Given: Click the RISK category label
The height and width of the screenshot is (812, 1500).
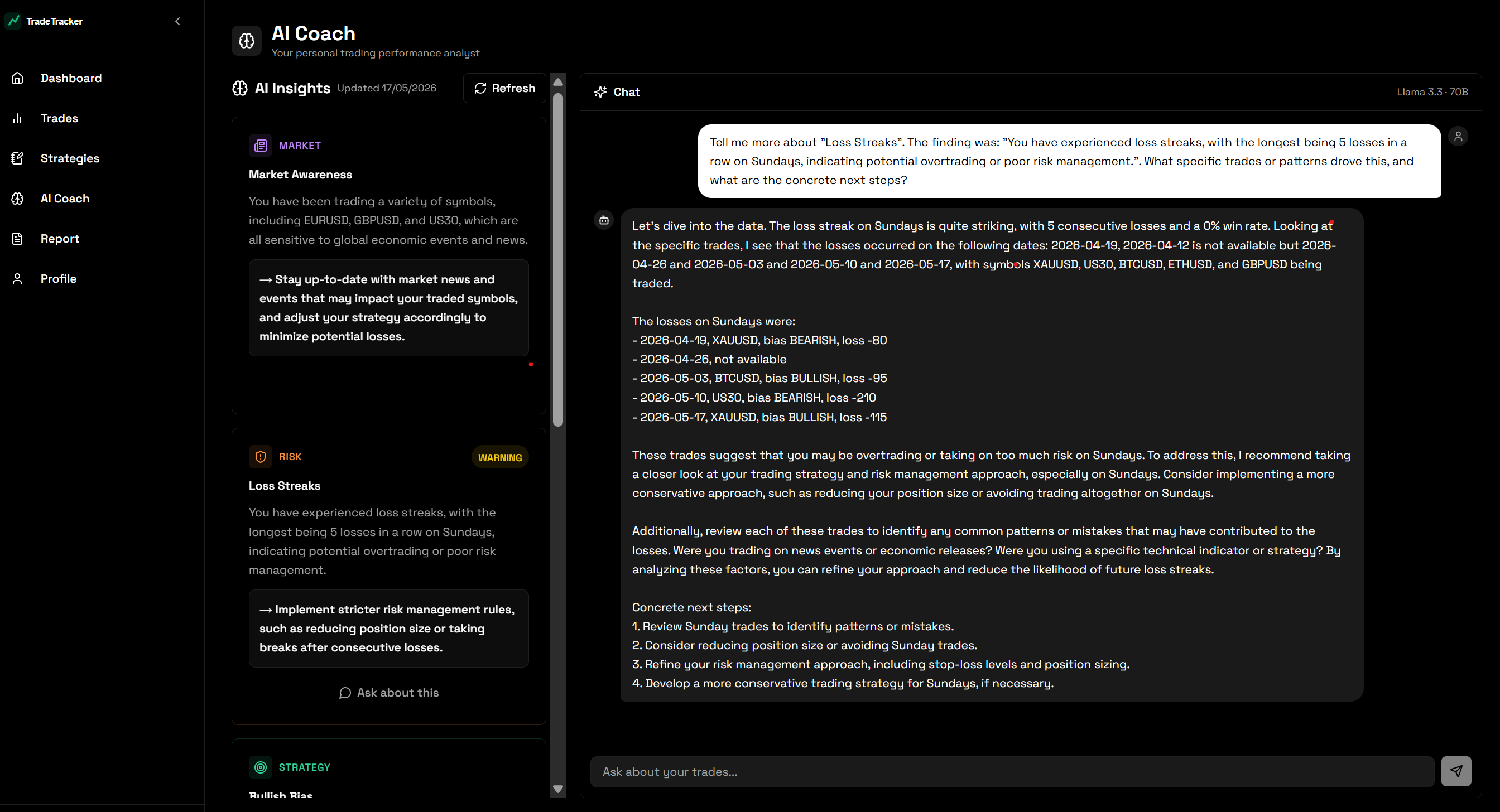Looking at the screenshot, I should point(290,457).
